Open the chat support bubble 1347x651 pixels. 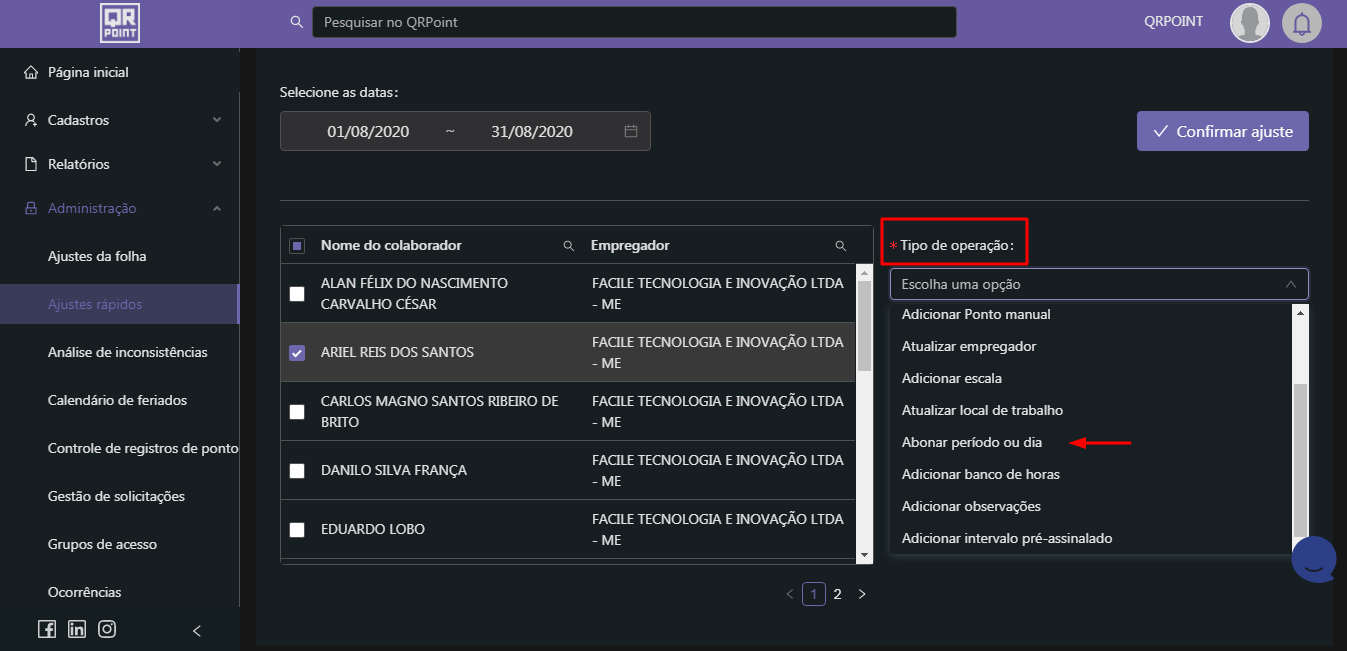pos(1314,560)
